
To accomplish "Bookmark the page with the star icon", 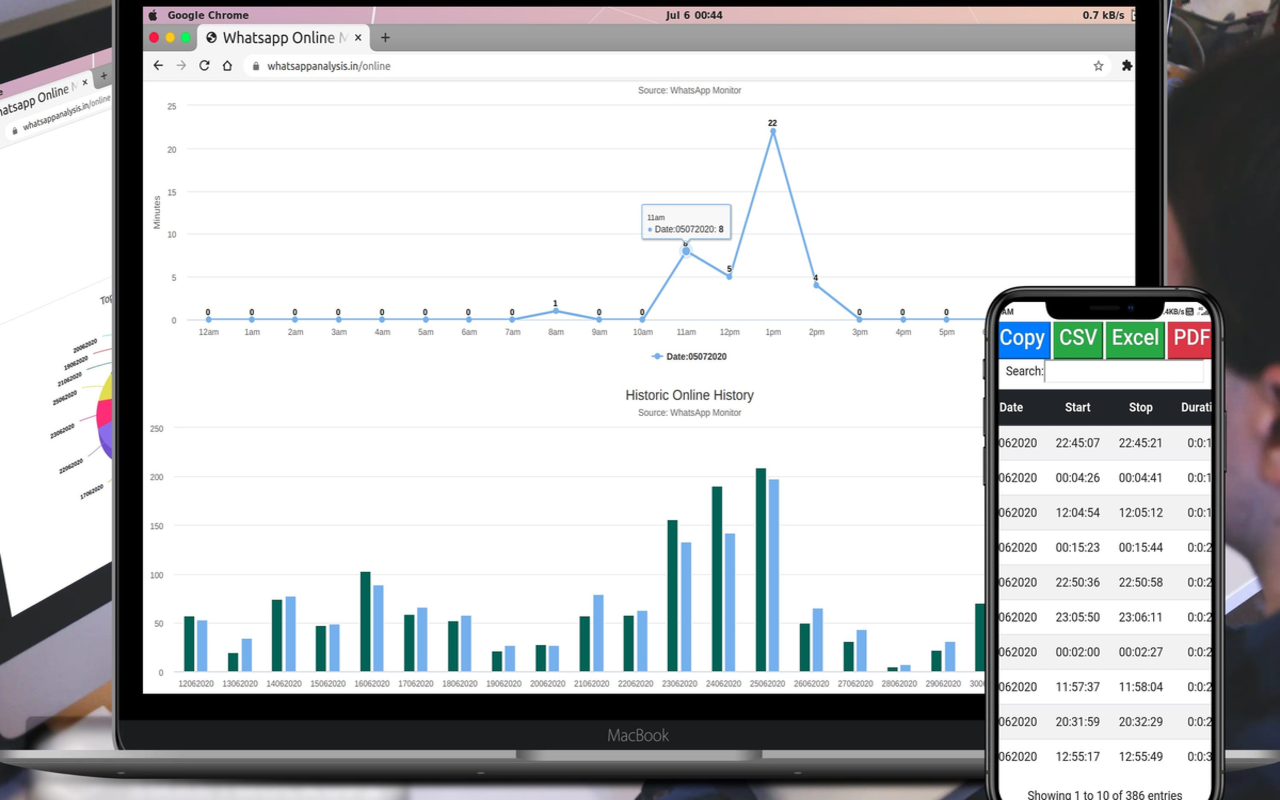I will [x=1098, y=66].
